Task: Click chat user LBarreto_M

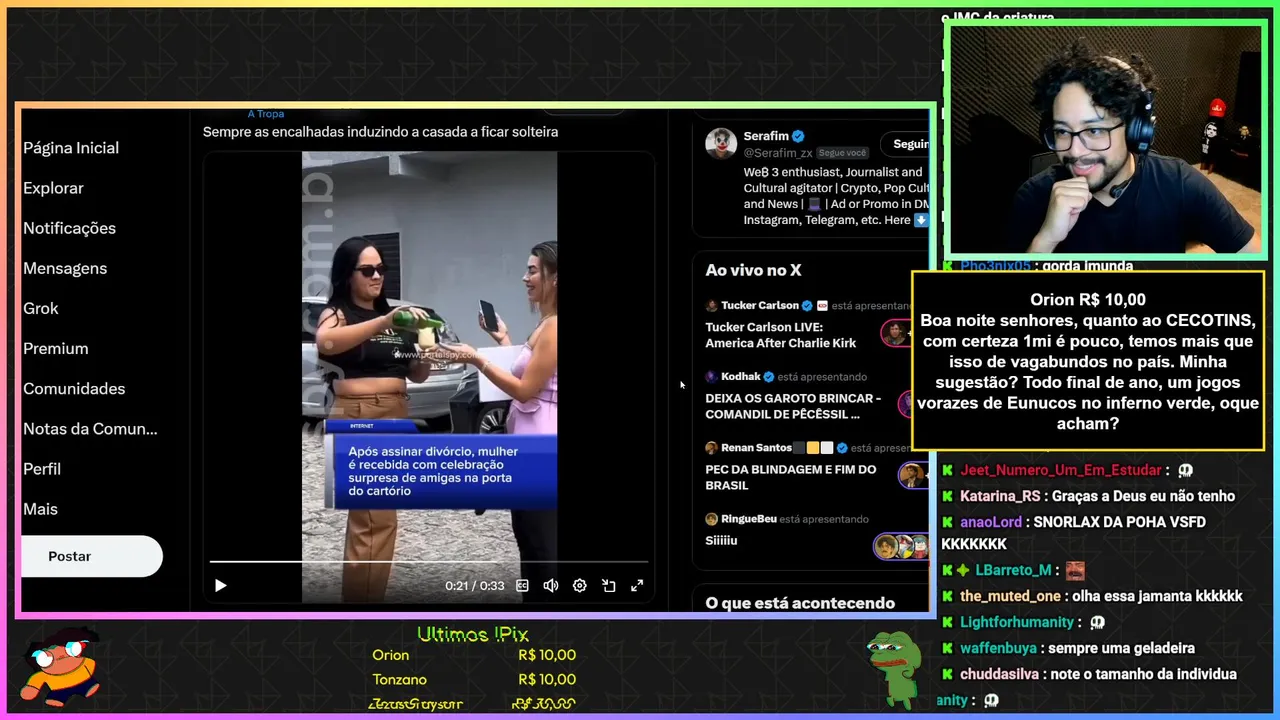Action: (x=1013, y=570)
